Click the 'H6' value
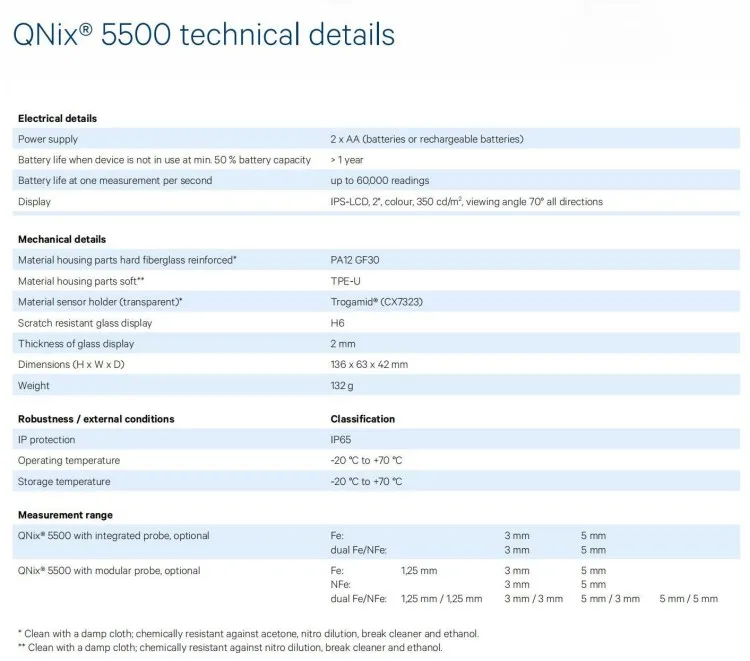The image size is (750, 661). pyautogui.click(x=337, y=323)
